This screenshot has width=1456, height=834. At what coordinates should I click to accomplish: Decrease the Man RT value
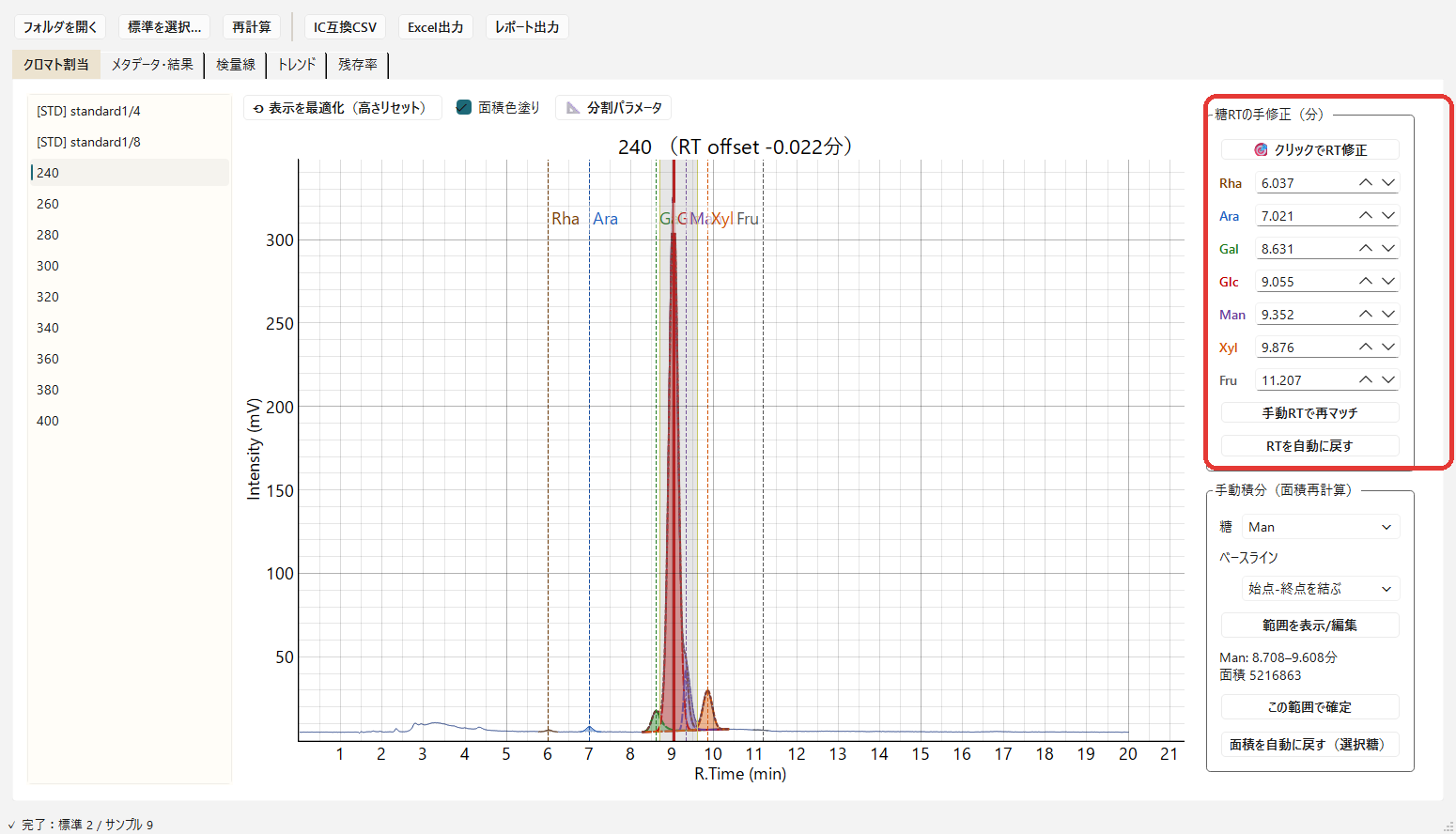(1388, 315)
